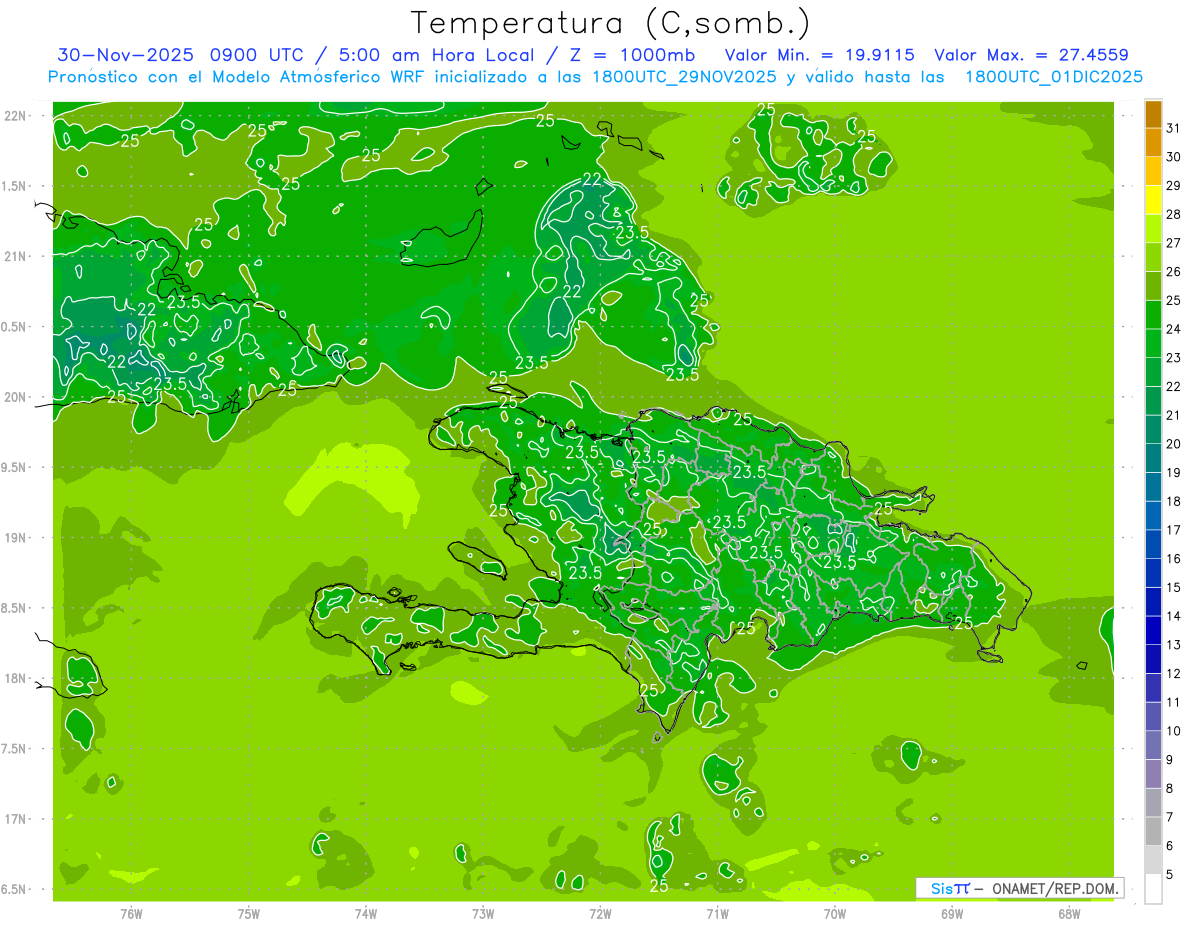
Task: Click the orange 31 color legend swatch
Action: click(x=1153, y=114)
